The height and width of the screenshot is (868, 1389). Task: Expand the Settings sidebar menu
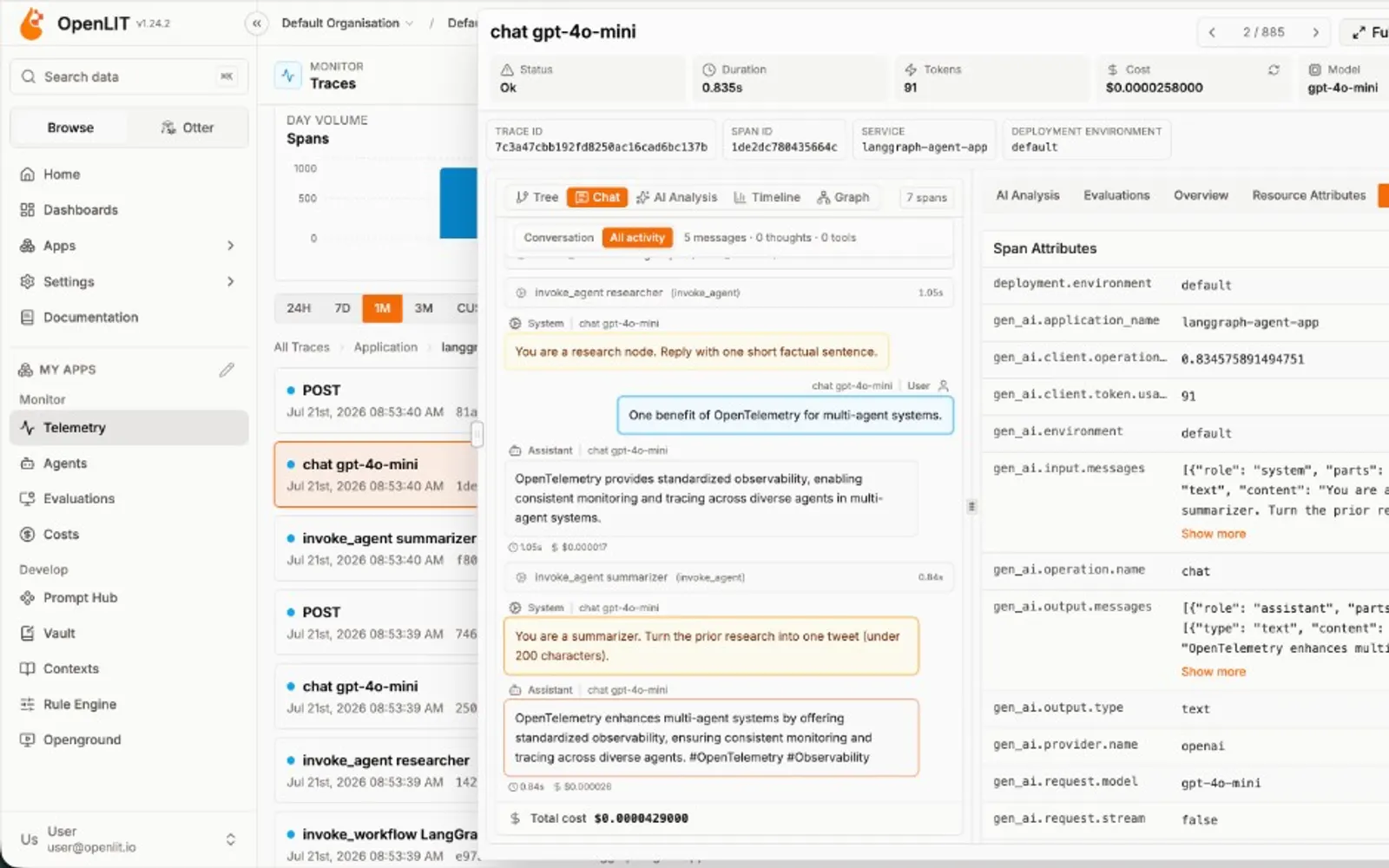coord(129,282)
